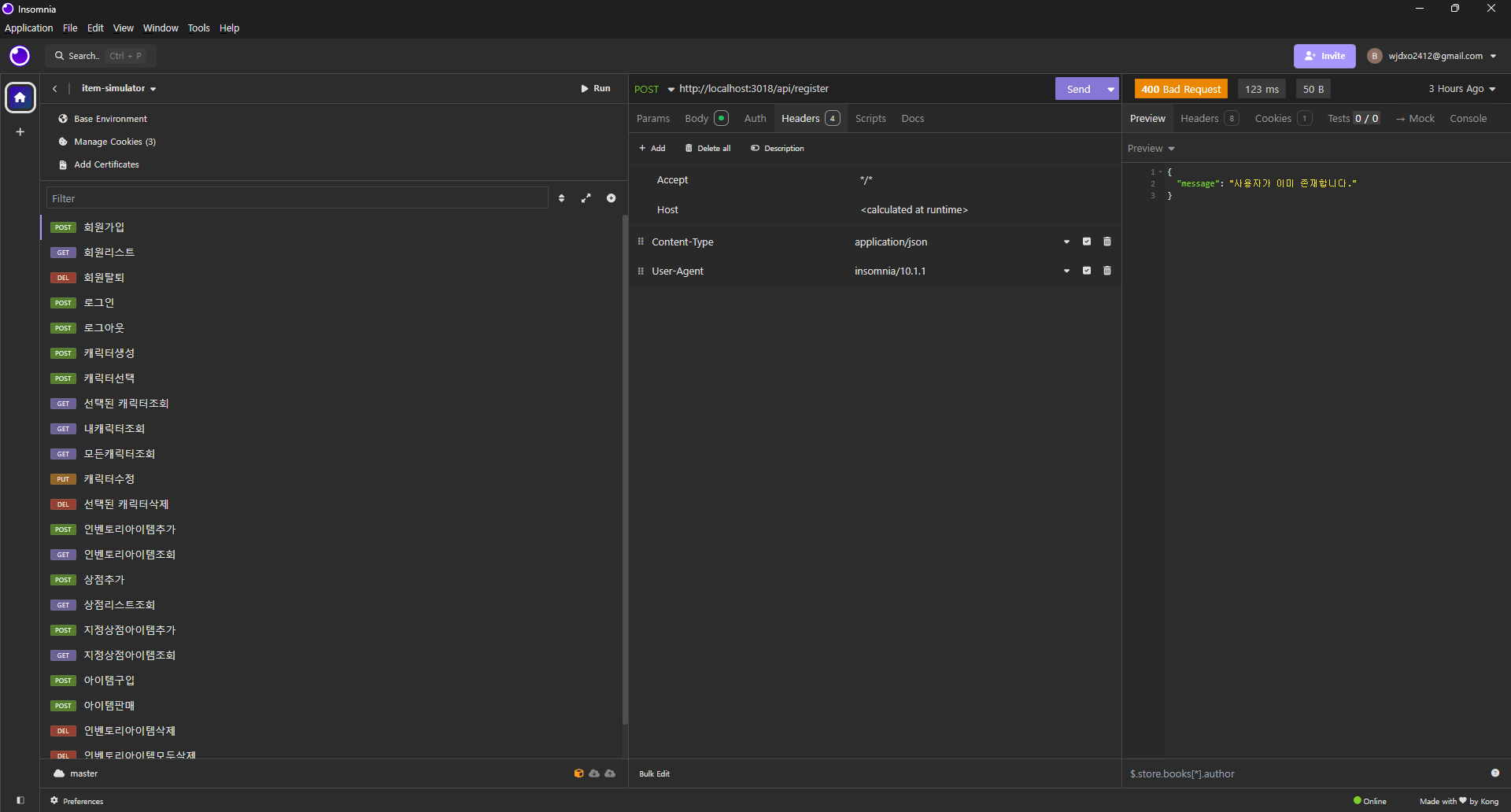Click the cloud pull icon
Viewport: 1511px width, 812px height.
tap(594, 773)
